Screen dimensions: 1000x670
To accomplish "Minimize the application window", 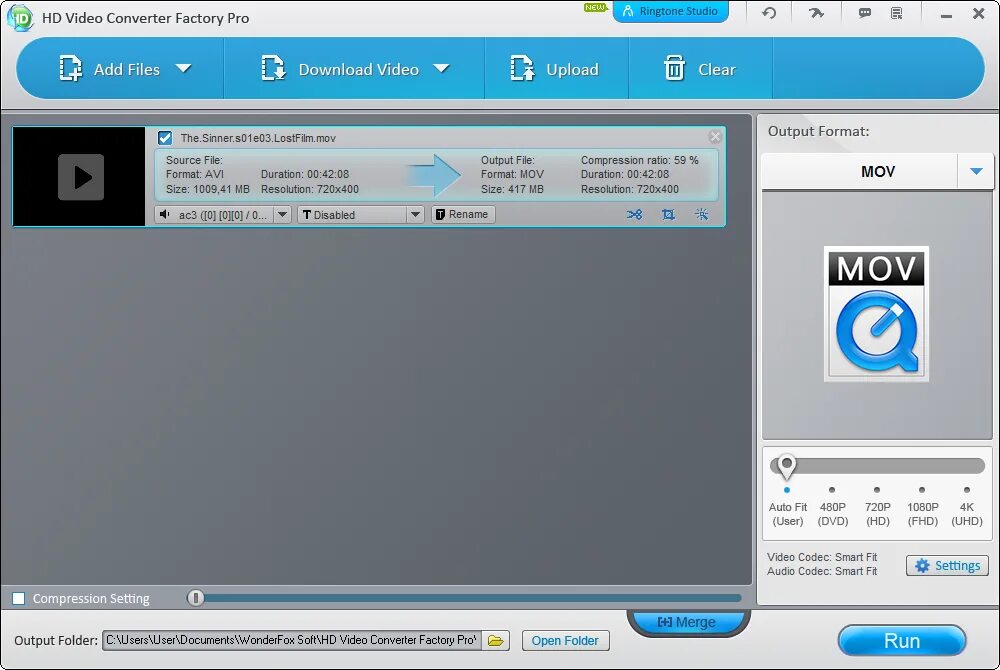I will 946,14.
